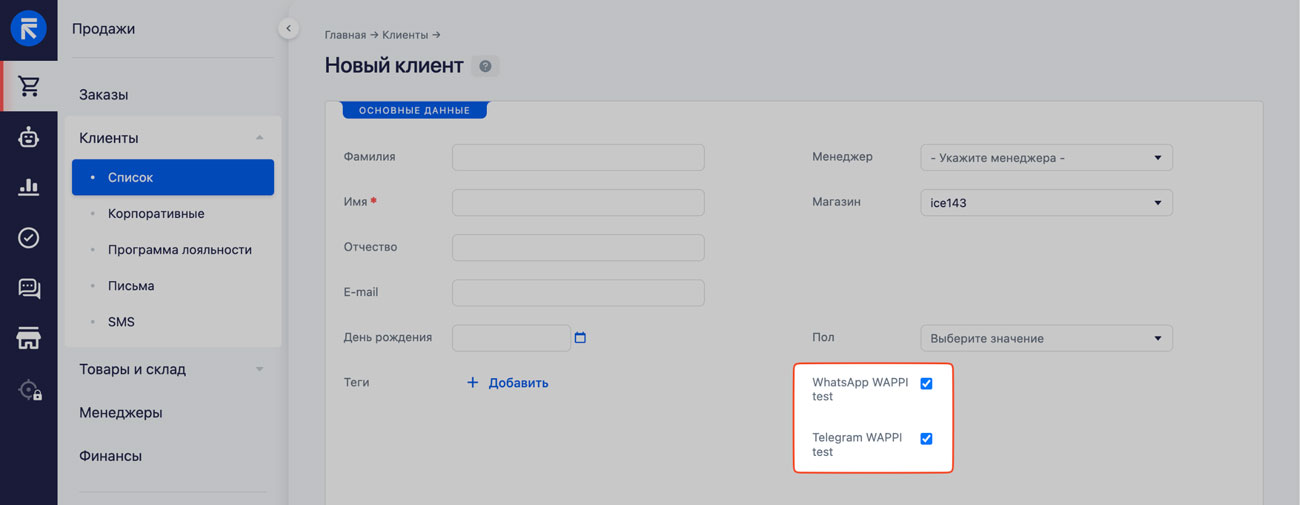Open the birthday calendar picker icon
This screenshot has width=1300, height=505.
pos(580,338)
